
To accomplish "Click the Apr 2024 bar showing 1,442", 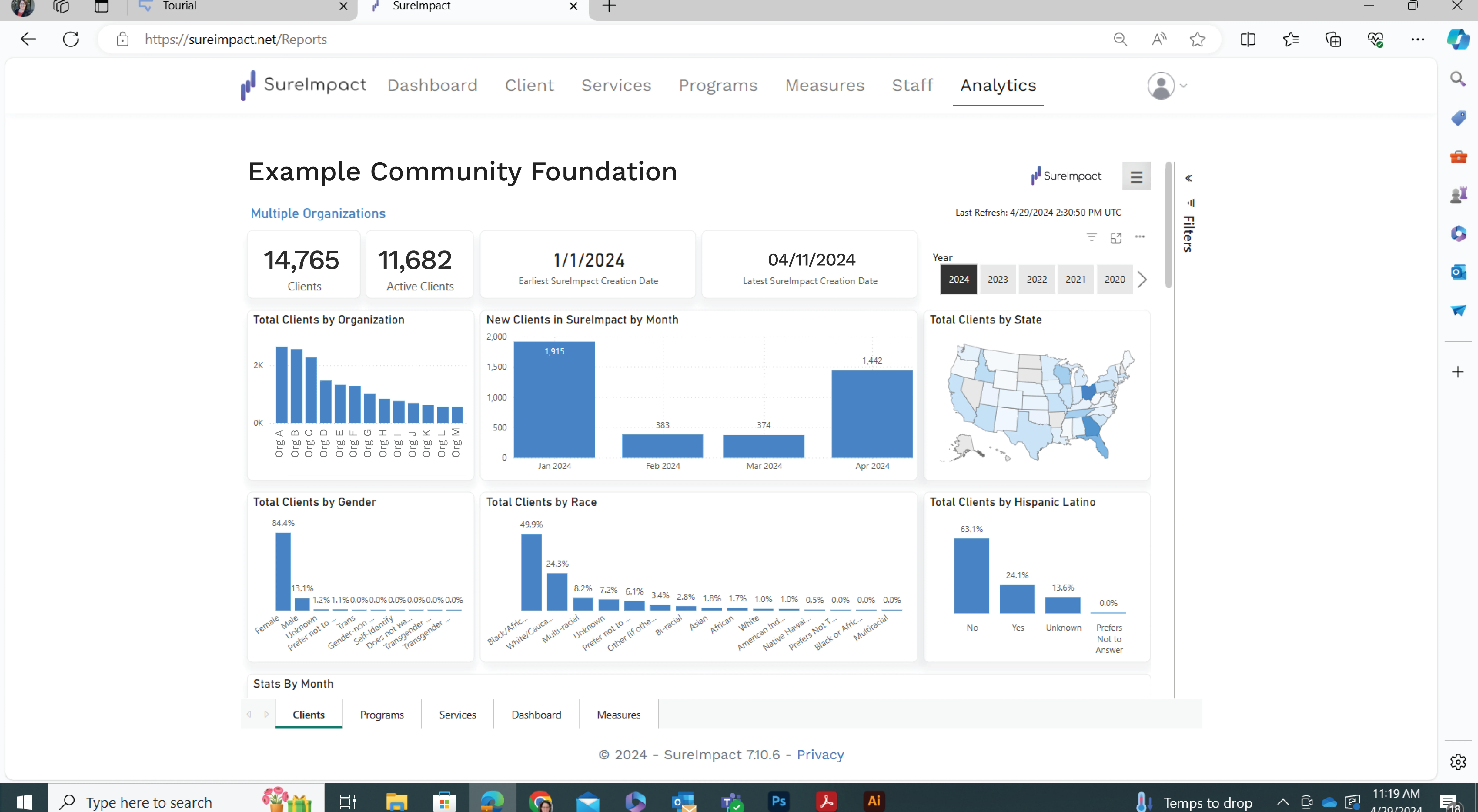I will pos(872,414).
